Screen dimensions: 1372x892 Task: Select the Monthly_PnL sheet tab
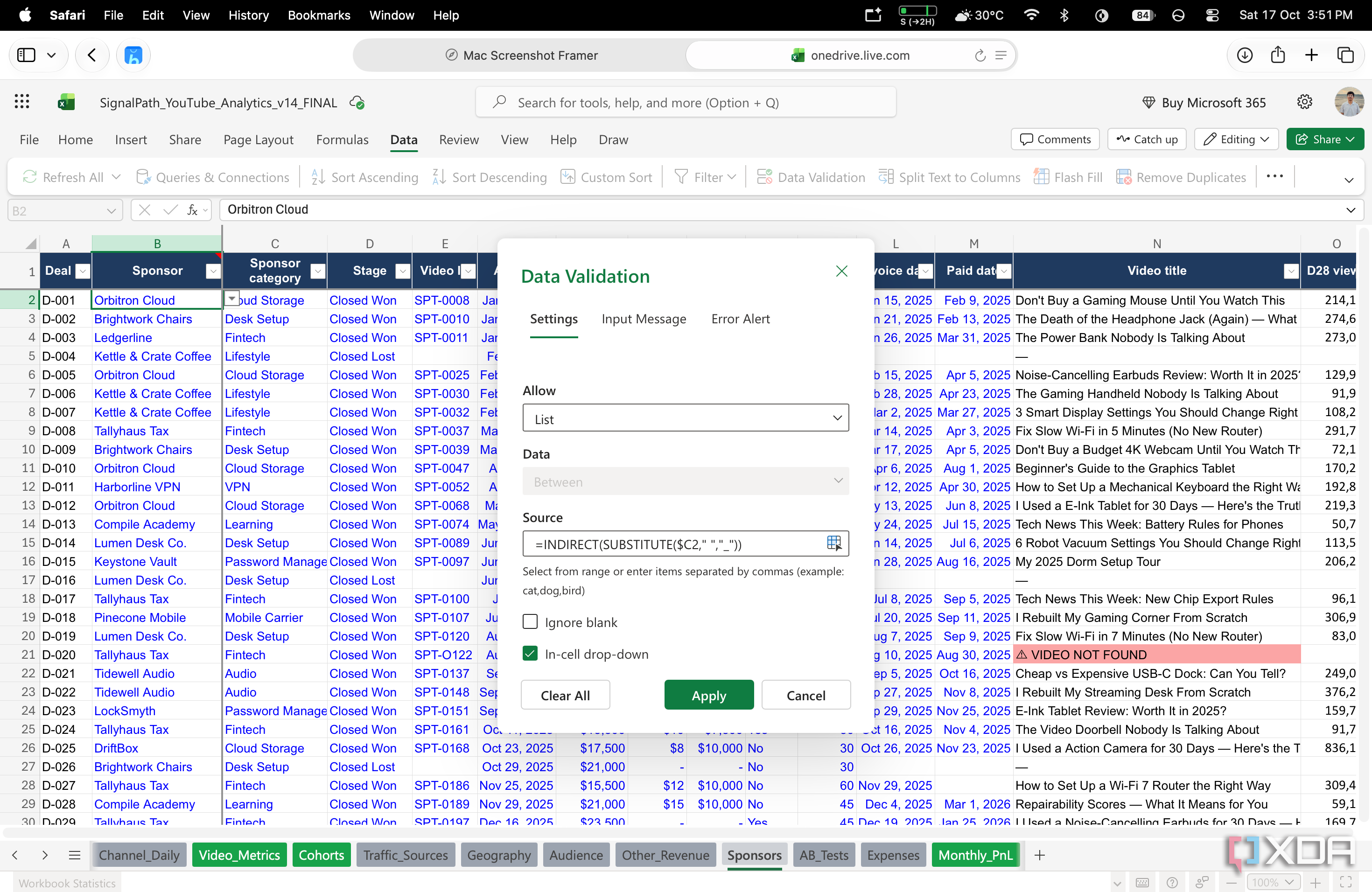(975, 855)
